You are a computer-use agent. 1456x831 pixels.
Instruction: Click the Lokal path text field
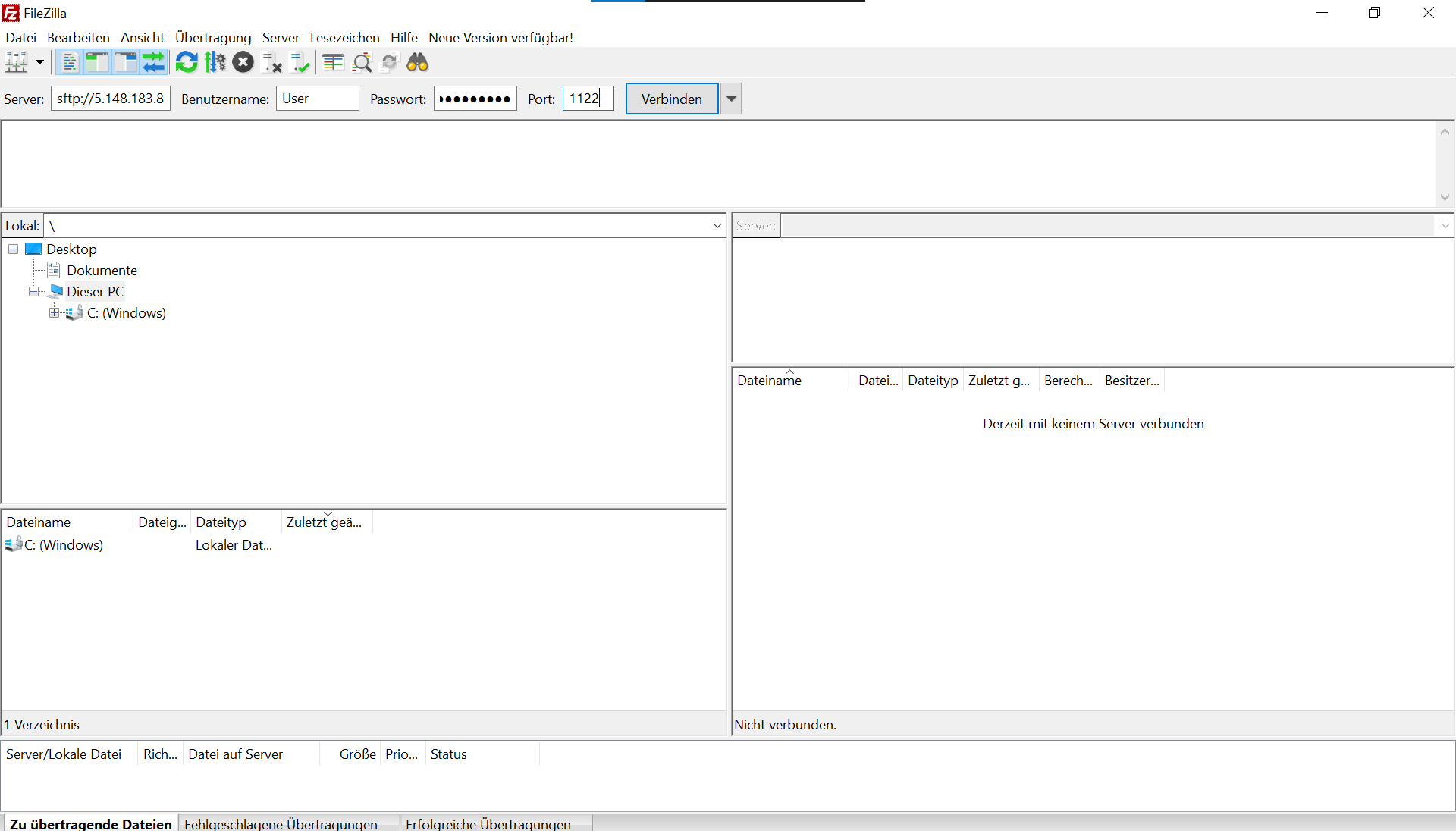pos(378,226)
